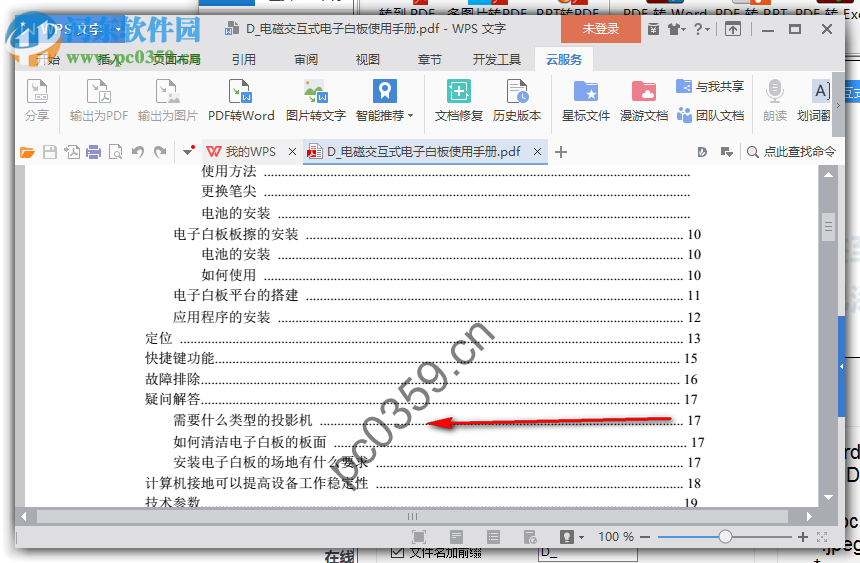
Task: Click horizontal scrollbar right arrow
Action: 809,516
